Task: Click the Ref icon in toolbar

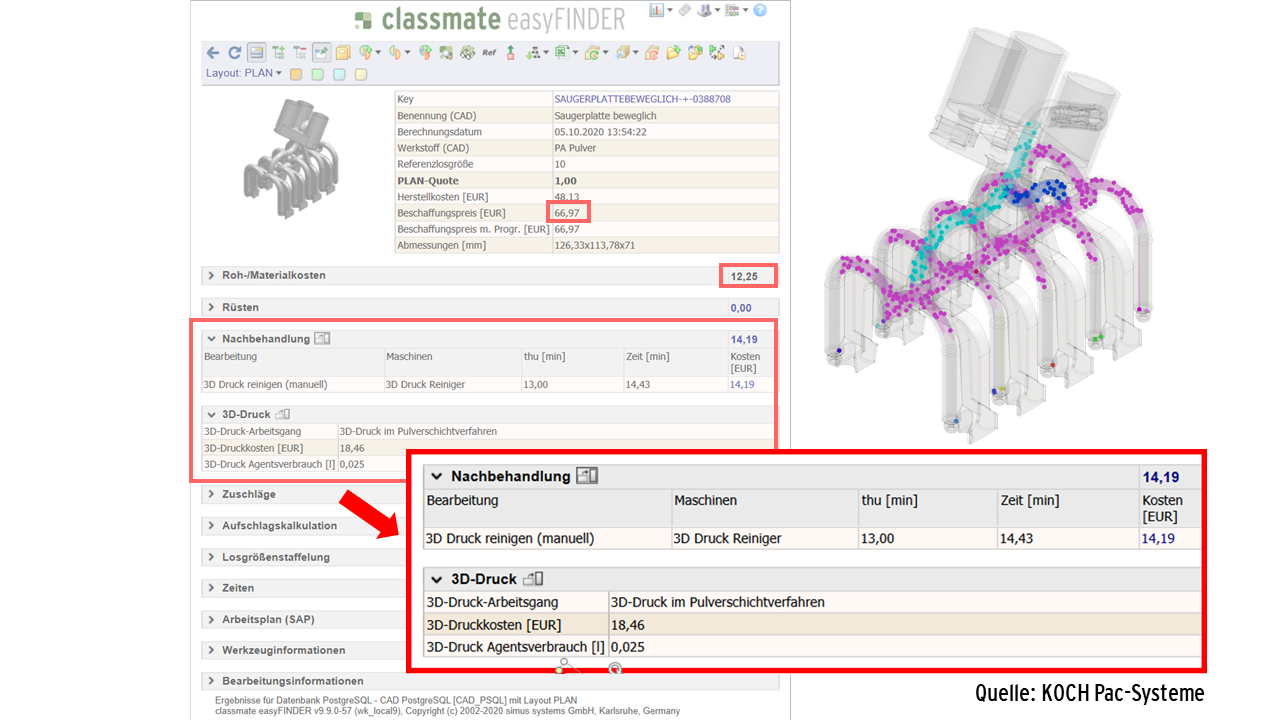Action: (x=489, y=52)
